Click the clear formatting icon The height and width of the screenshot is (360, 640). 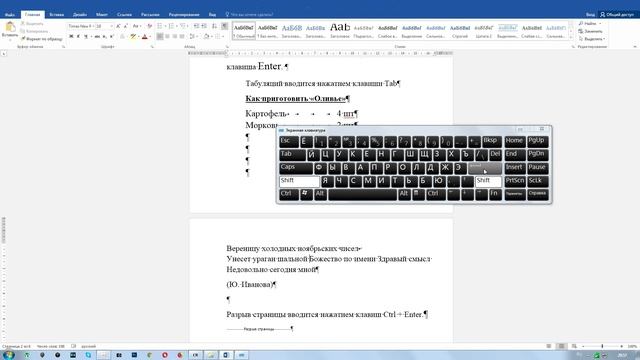149,26
